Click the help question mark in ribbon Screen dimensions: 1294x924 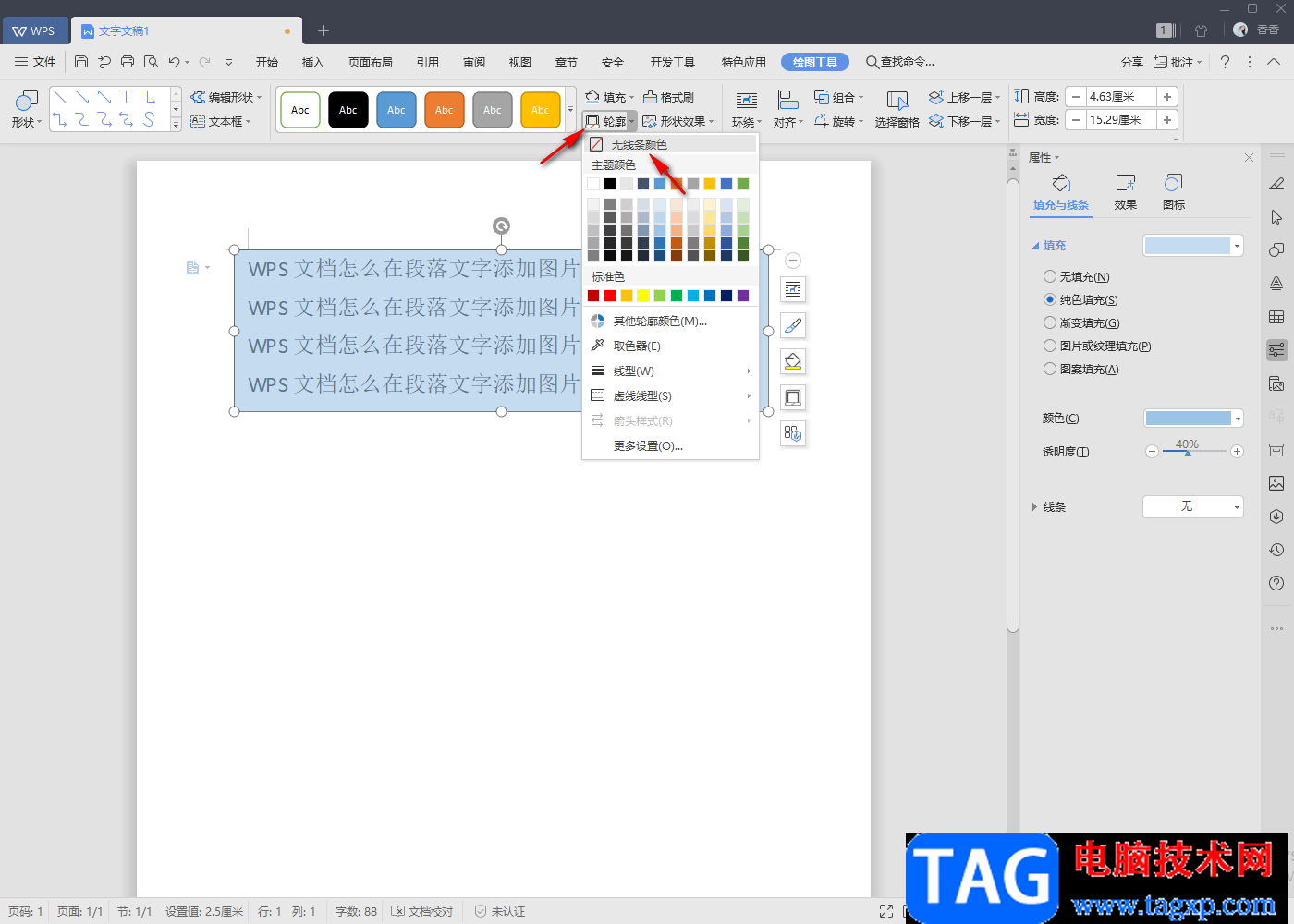[x=1225, y=62]
